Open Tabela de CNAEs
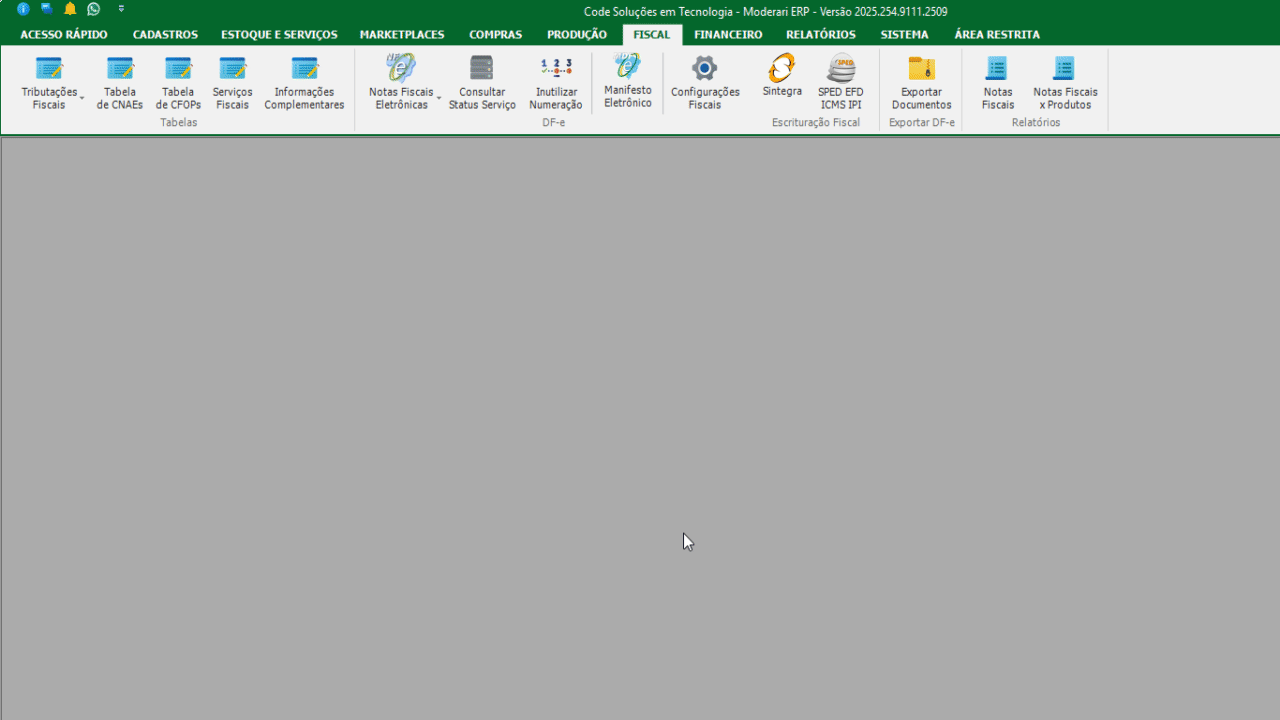1280x720 pixels. click(120, 82)
